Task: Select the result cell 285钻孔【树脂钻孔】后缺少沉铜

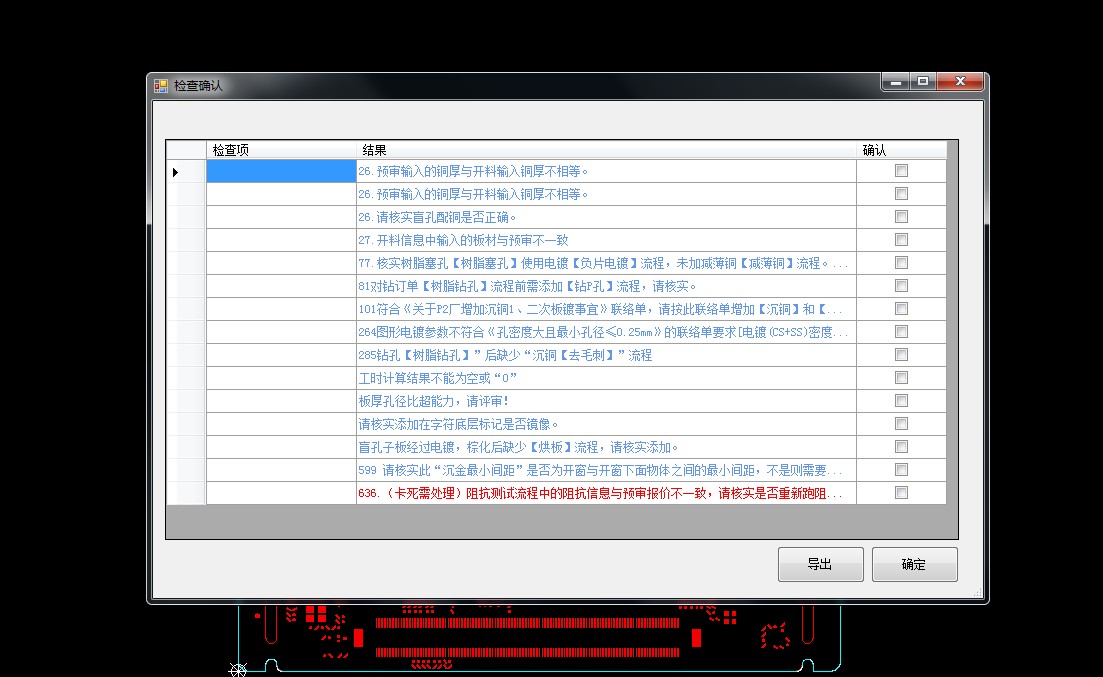Action: pyautogui.click(x=606, y=355)
